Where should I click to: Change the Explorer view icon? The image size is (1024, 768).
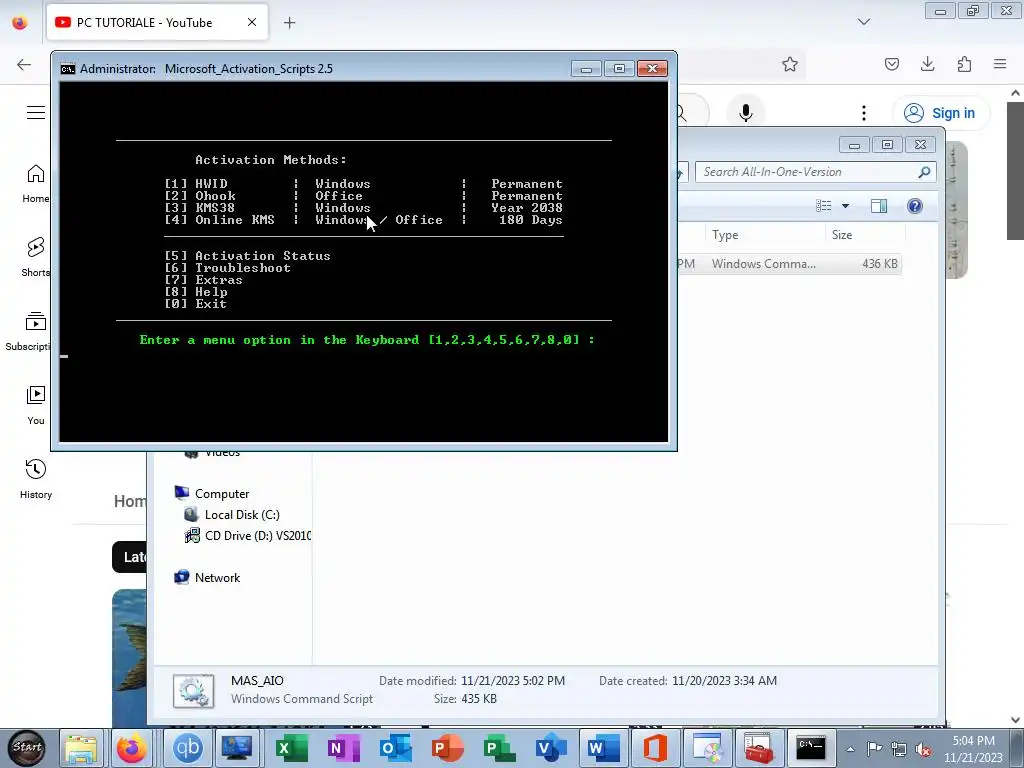coord(824,206)
